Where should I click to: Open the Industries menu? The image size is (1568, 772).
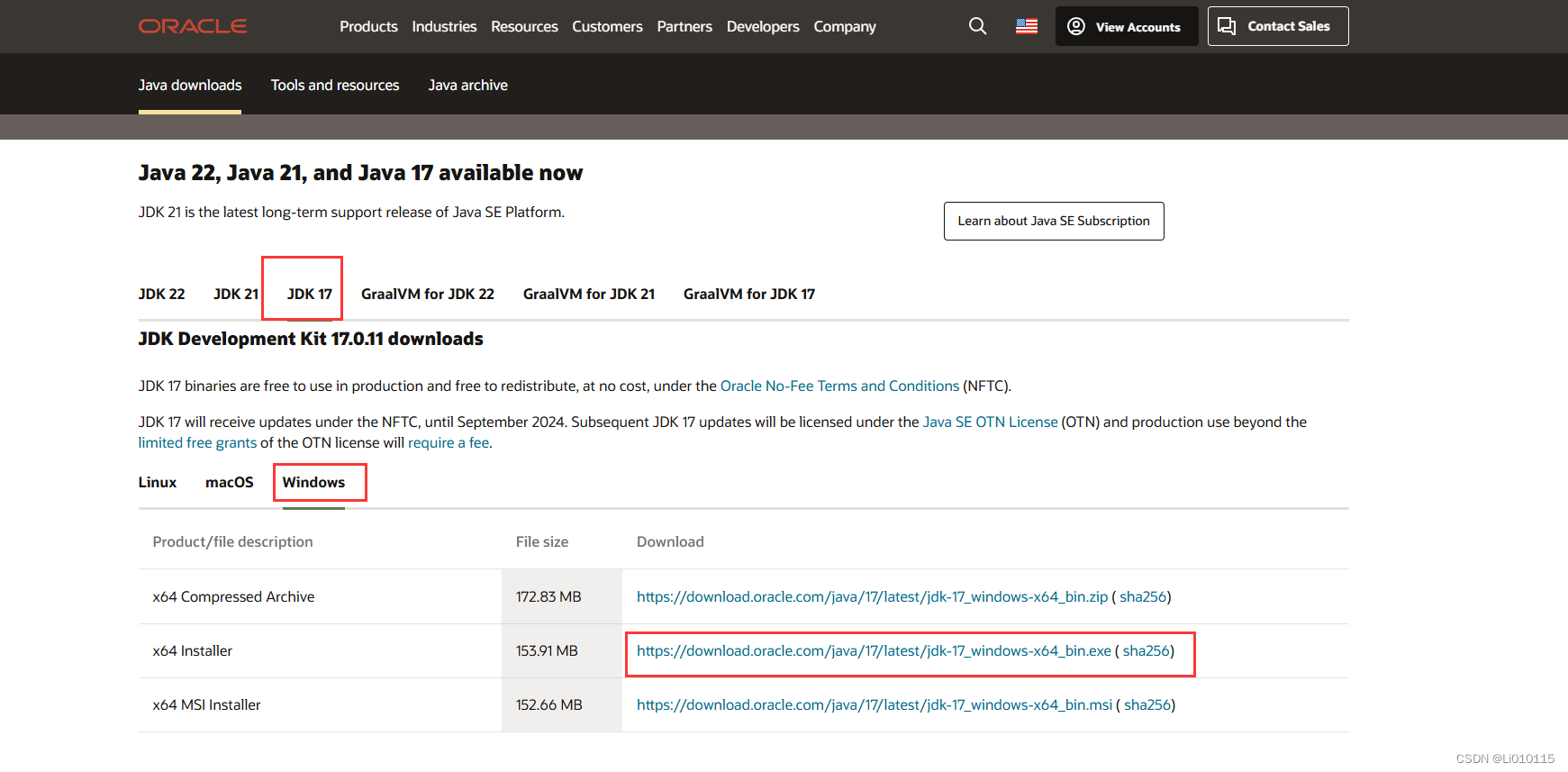pyautogui.click(x=444, y=26)
